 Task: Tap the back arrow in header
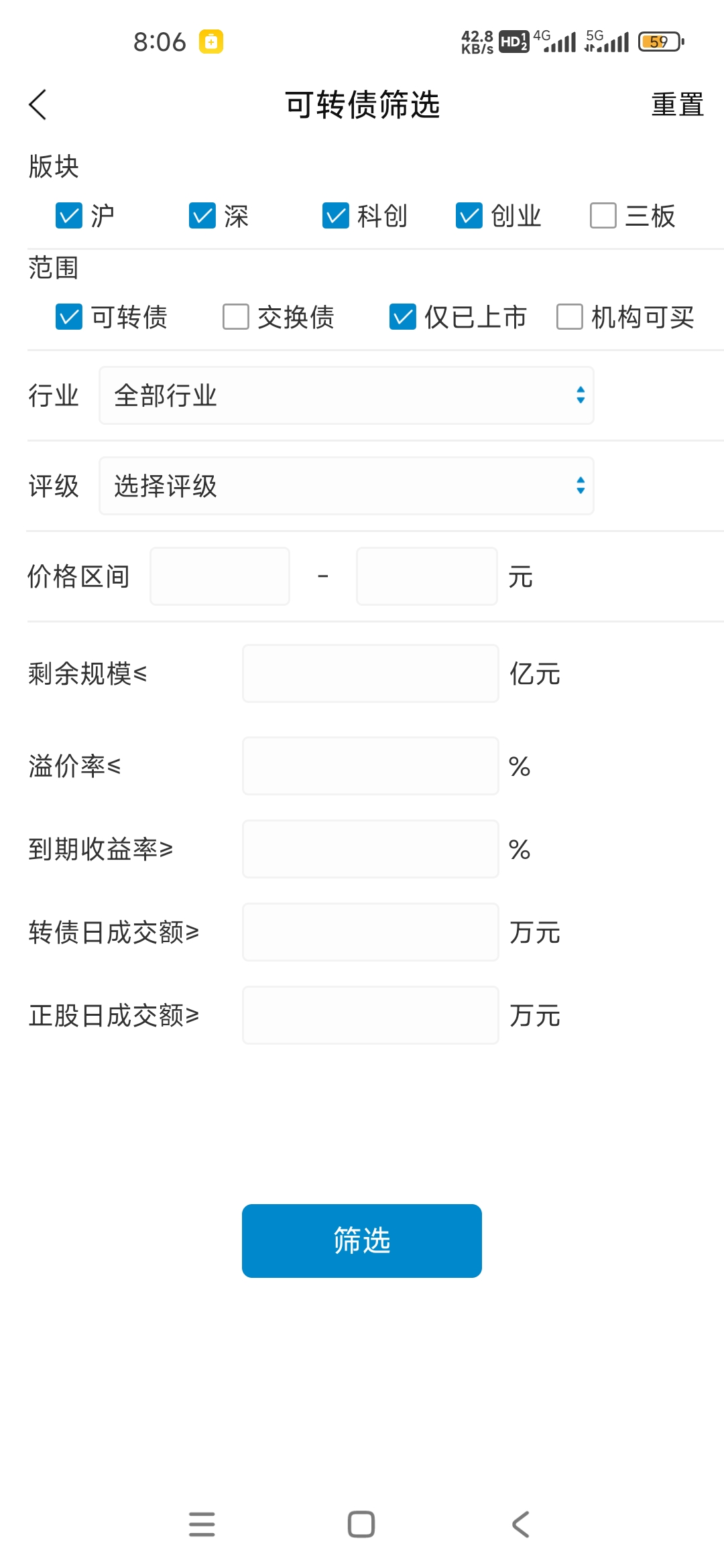pyautogui.click(x=38, y=105)
